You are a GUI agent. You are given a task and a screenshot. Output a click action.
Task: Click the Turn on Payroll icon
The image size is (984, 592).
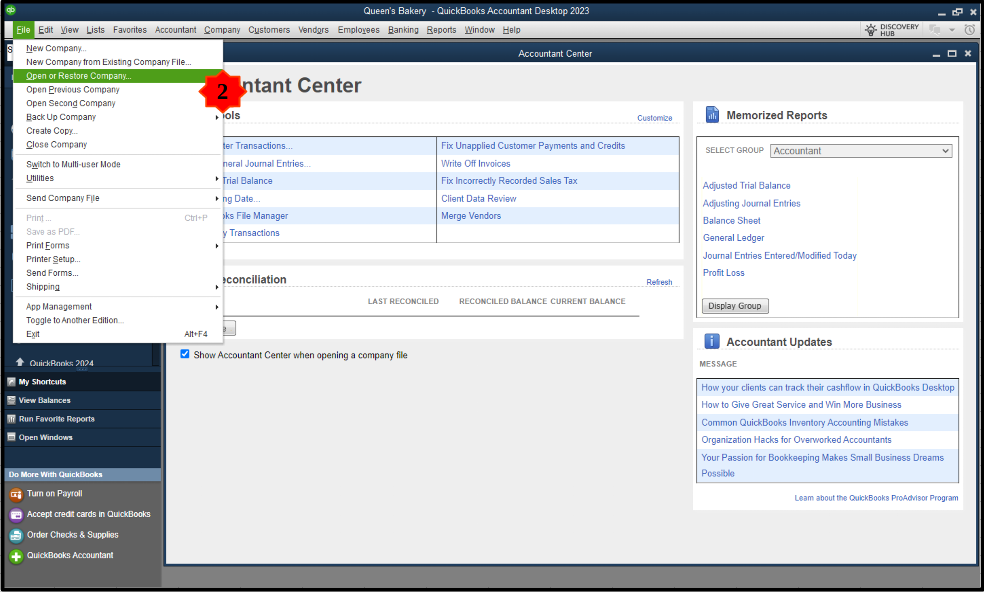point(16,495)
